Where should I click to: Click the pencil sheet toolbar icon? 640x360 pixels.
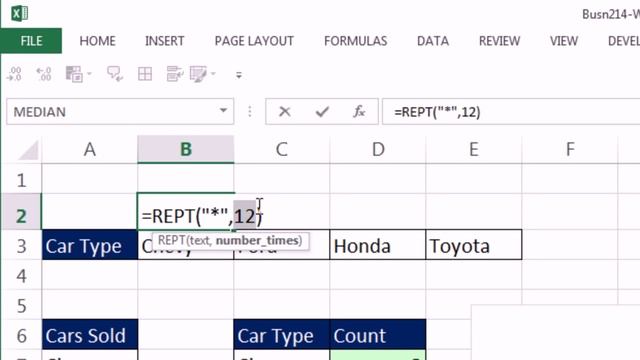199,74
